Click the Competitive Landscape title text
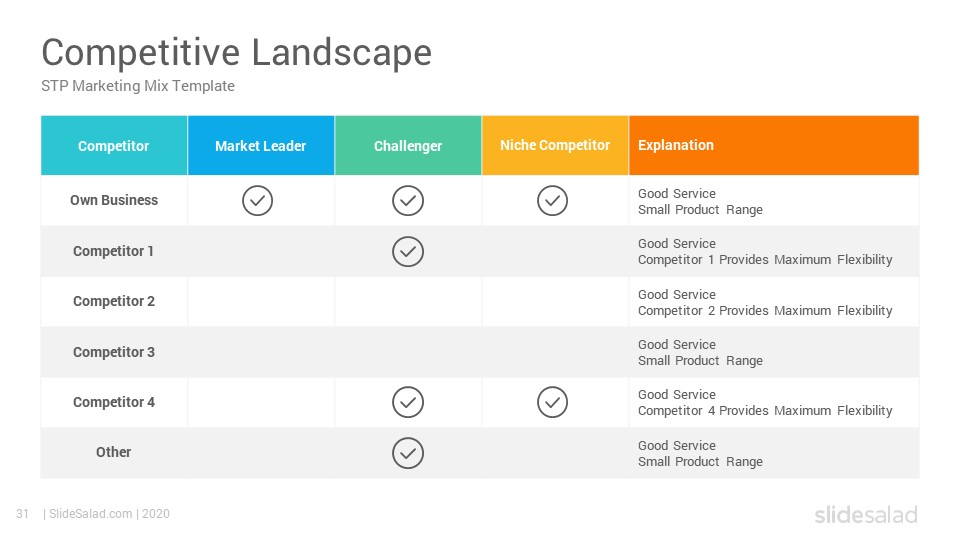This screenshot has height=540, width=960. 236,53
